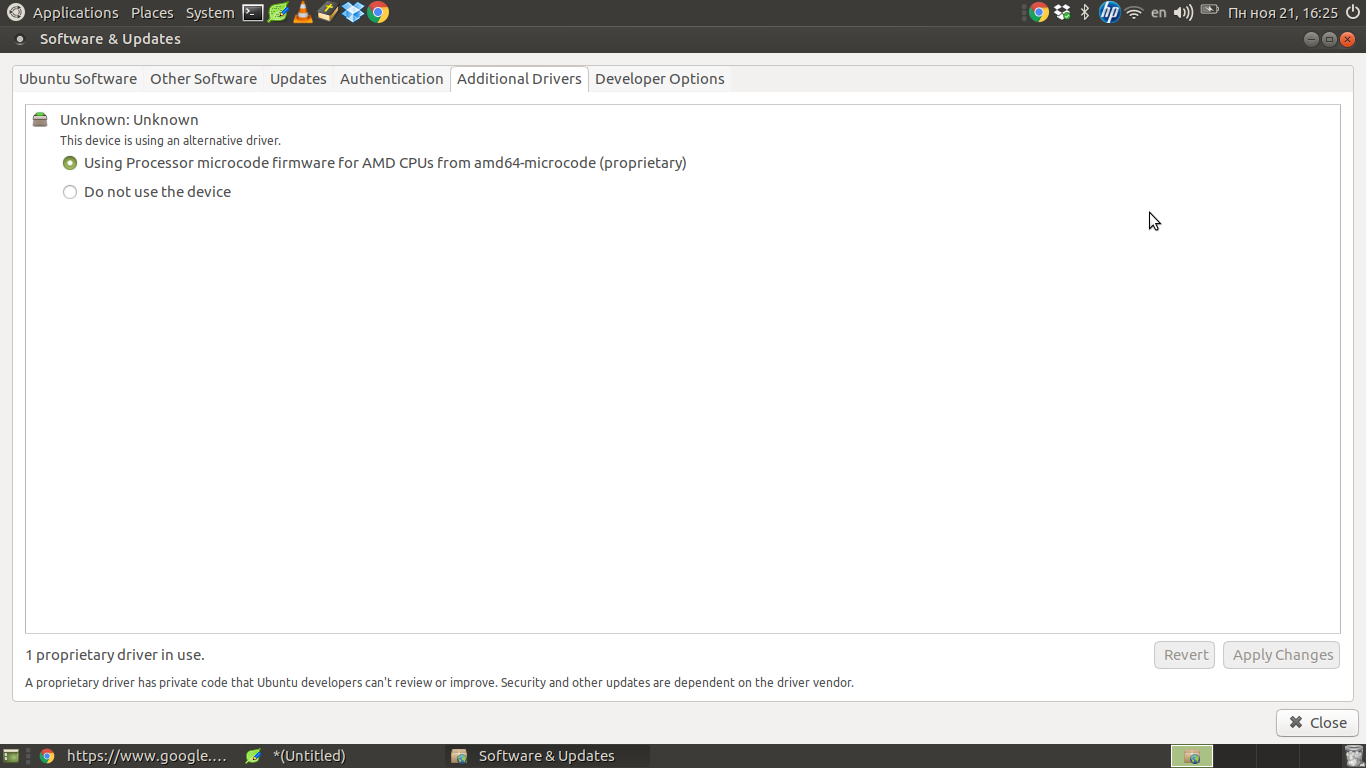Open the power session menu icon
Image resolution: width=1366 pixels, height=768 pixels.
(1353, 13)
